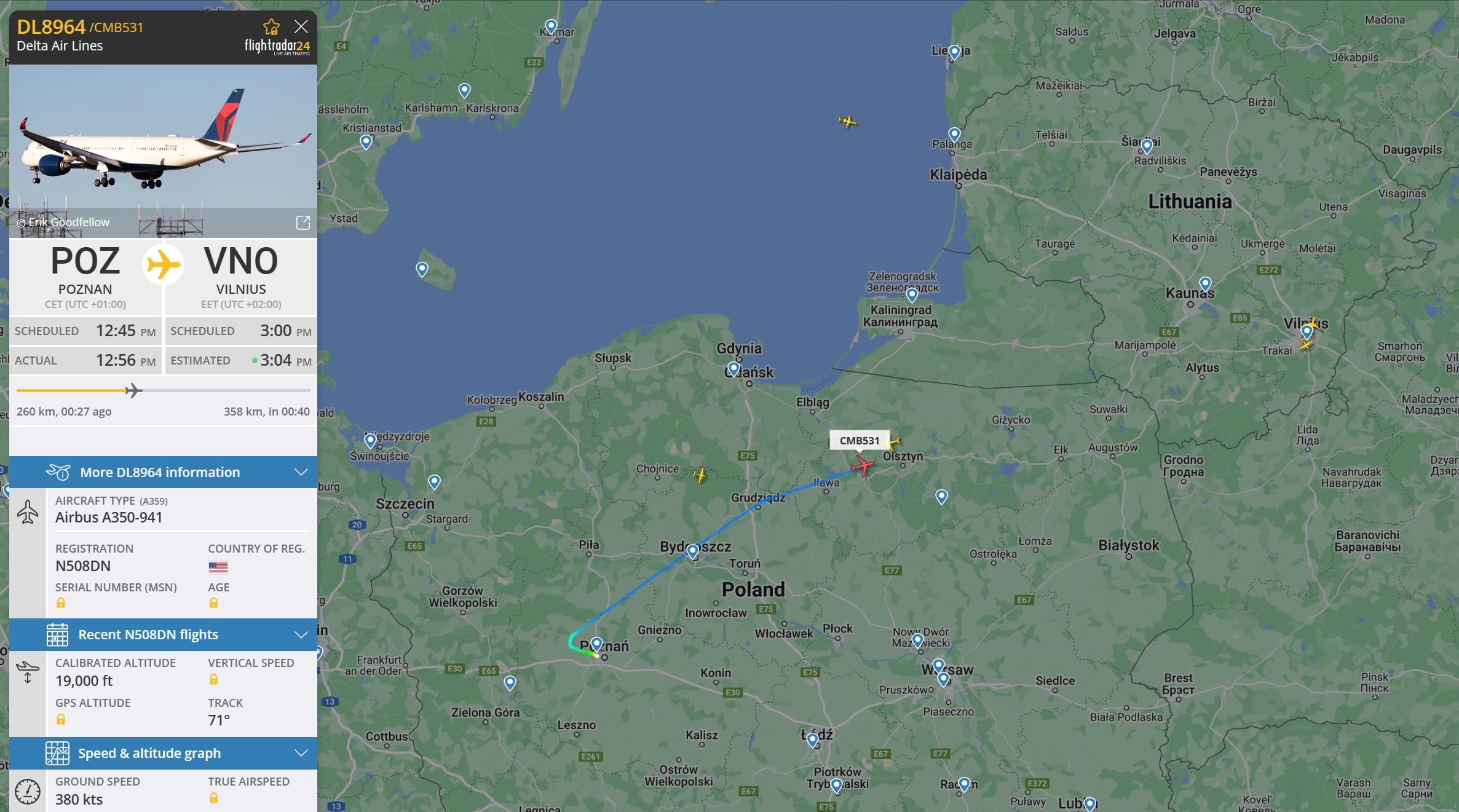Click the Delta A350 aircraft photo
This screenshot has height=812, width=1459.
164,151
